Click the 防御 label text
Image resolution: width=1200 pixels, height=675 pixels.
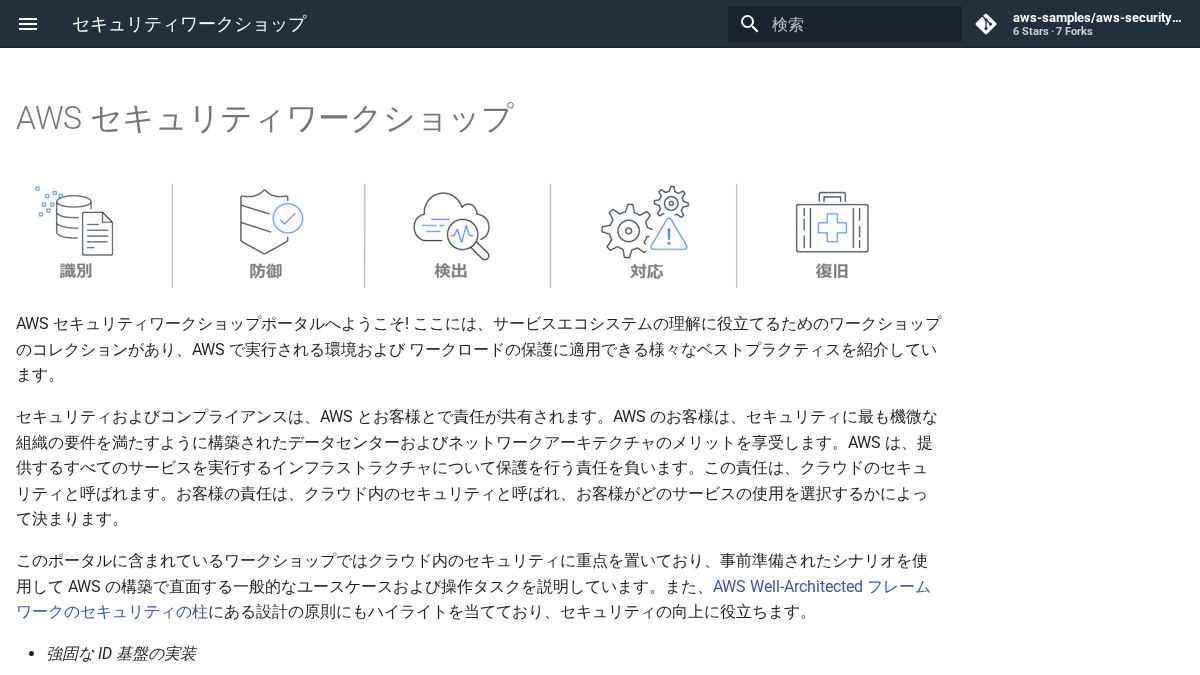click(x=266, y=271)
